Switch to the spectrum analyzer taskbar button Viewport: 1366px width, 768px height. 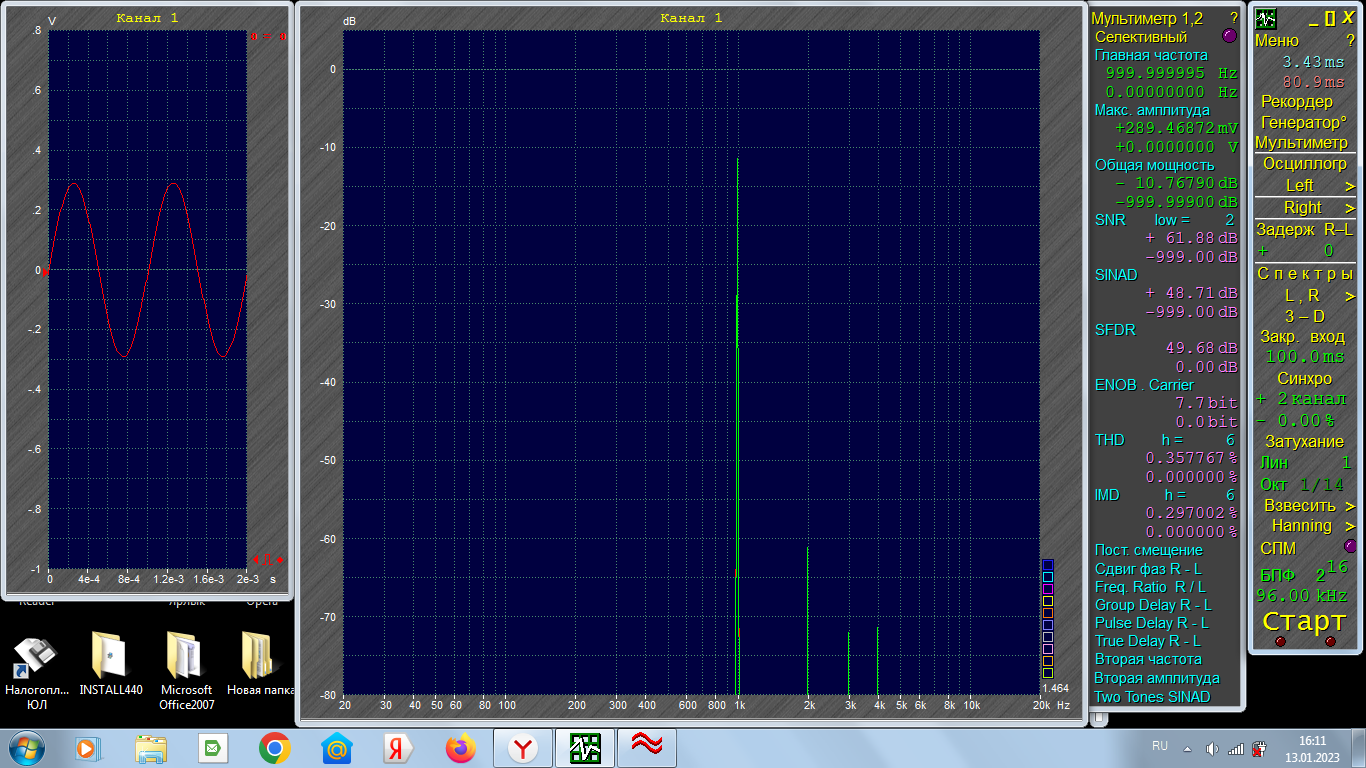click(585, 748)
